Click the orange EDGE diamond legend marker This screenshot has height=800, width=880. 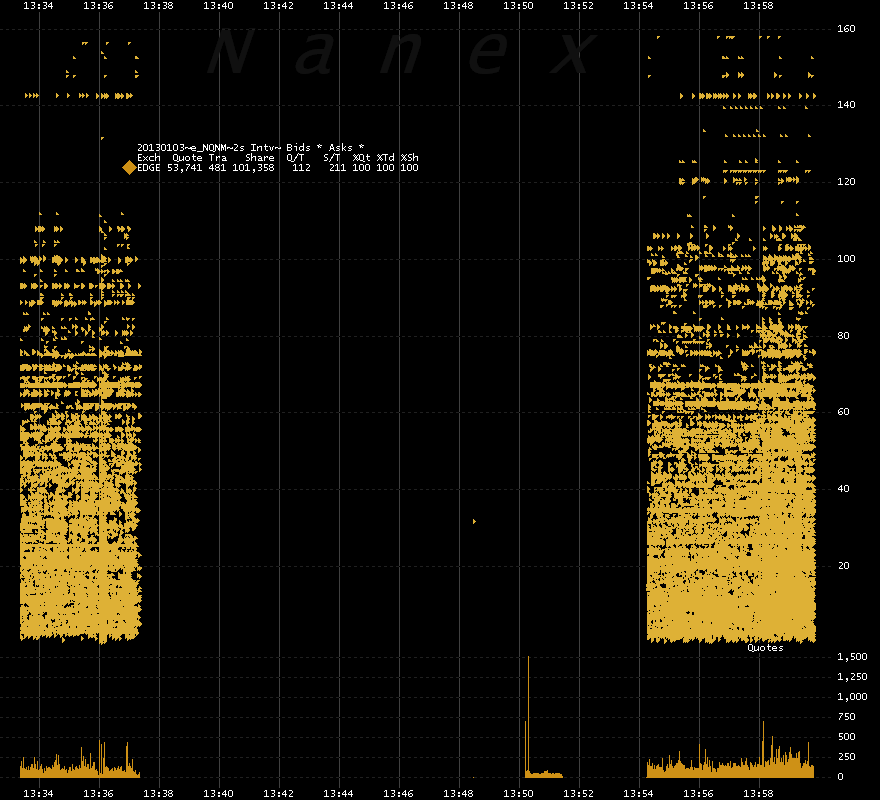(129, 167)
